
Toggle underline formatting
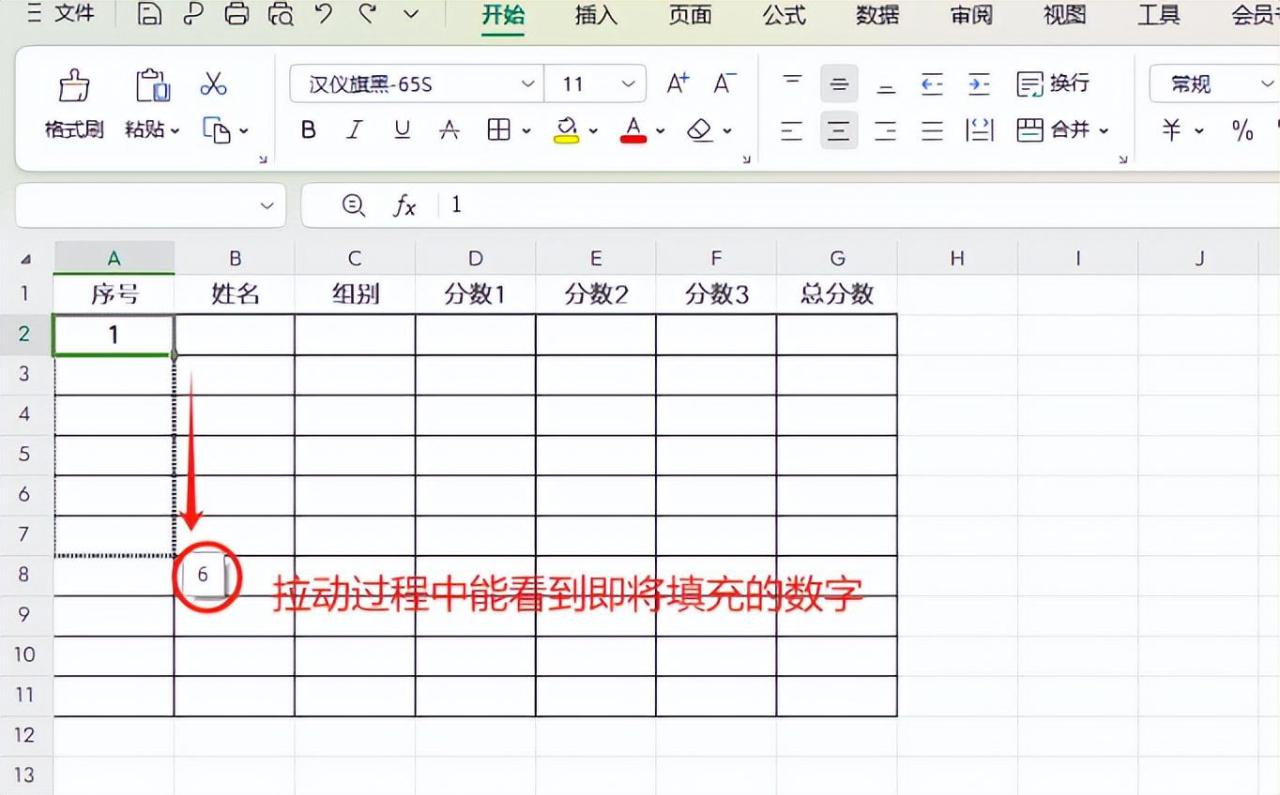(x=402, y=130)
